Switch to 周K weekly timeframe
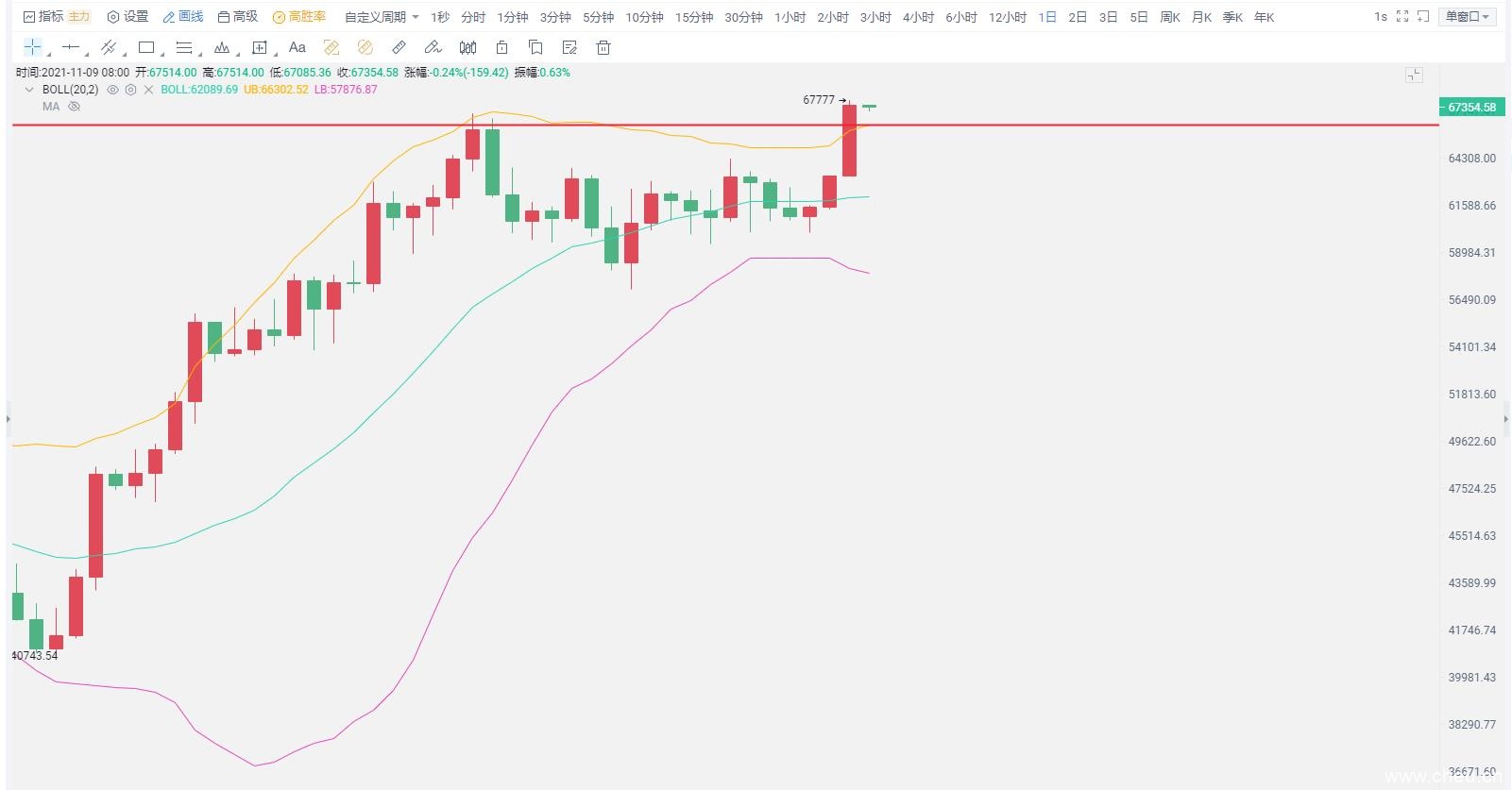The width and height of the screenshot is (1512, 790). point(1169,17)
